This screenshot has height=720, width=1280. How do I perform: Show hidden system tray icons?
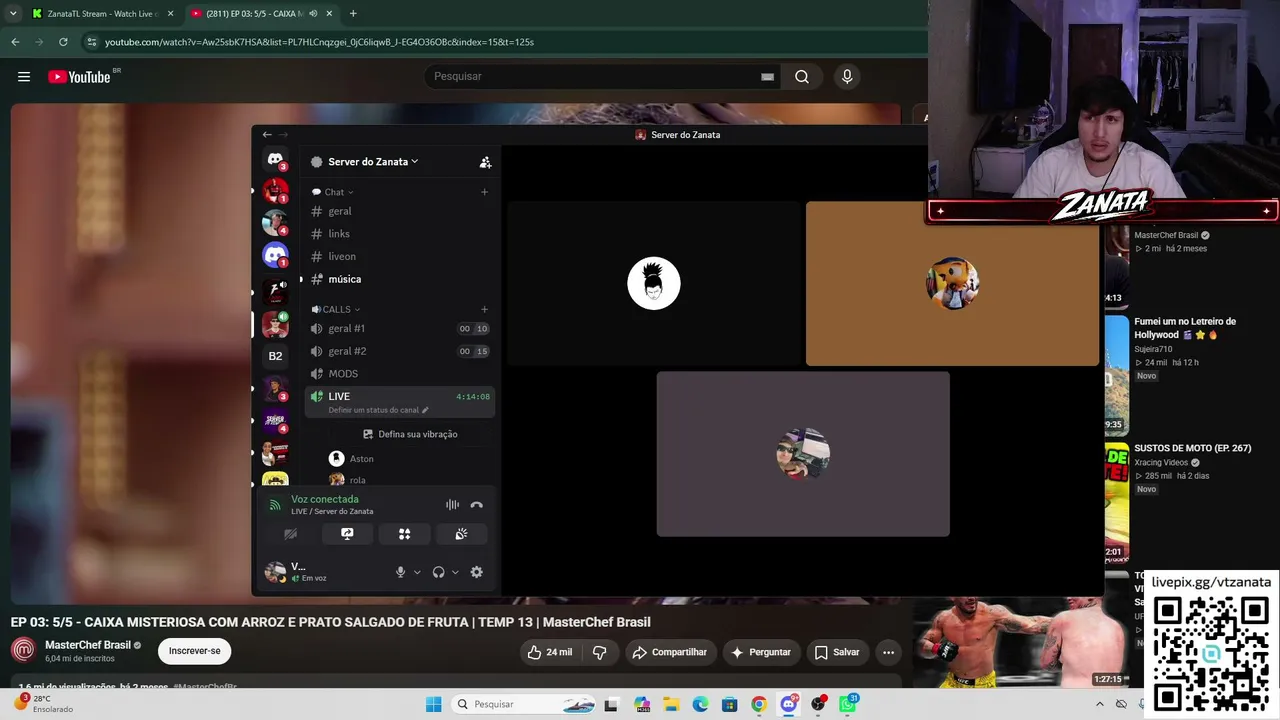tap(1100, 704)
